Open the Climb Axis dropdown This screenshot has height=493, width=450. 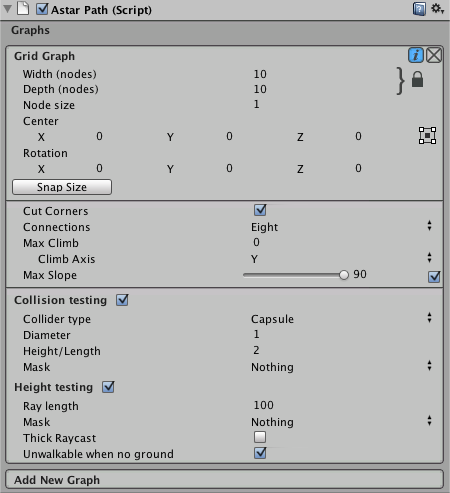coord(340,259)
